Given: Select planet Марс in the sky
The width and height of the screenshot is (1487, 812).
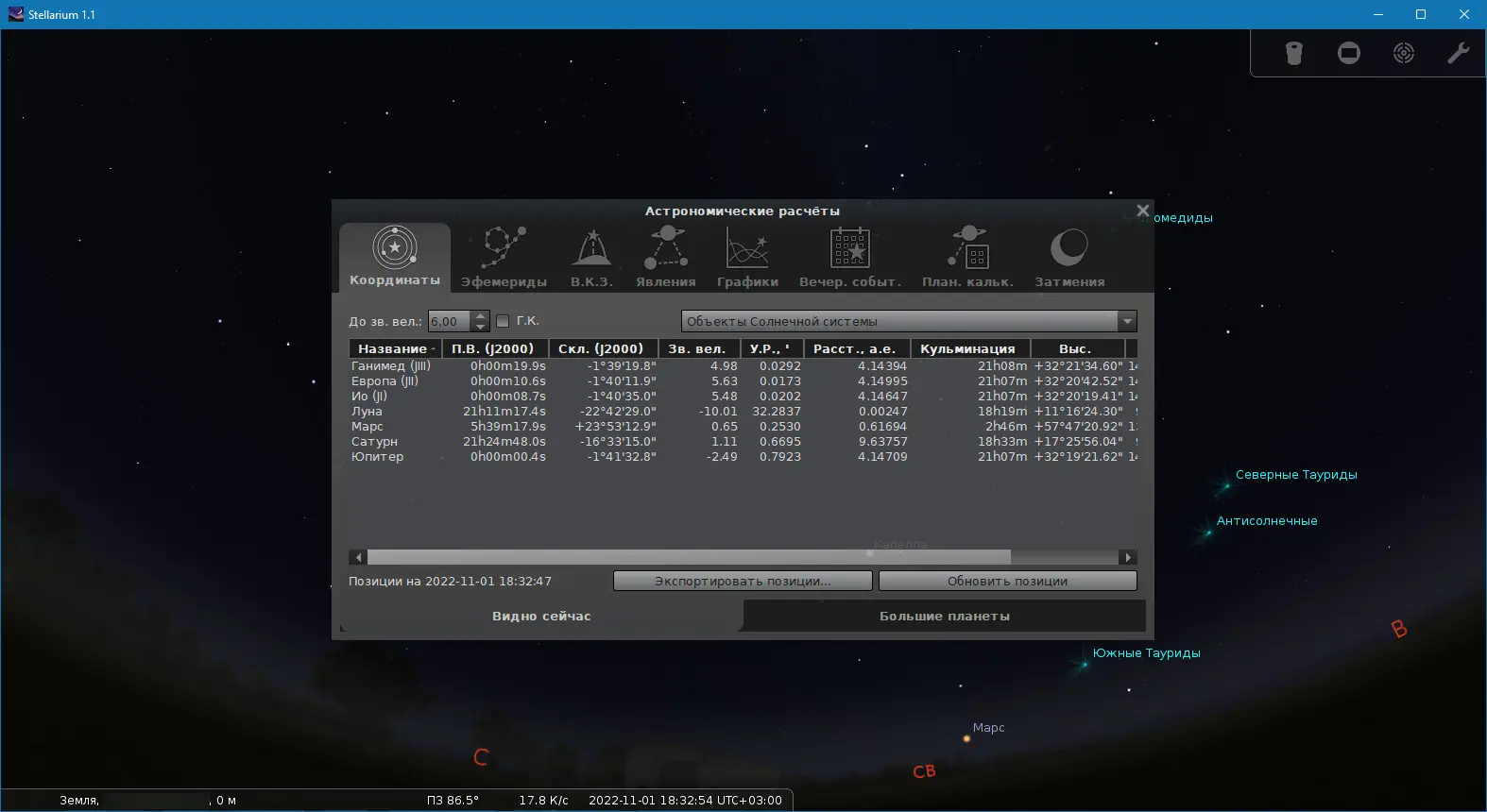Looking at the screenshot, I should [966, 738].
